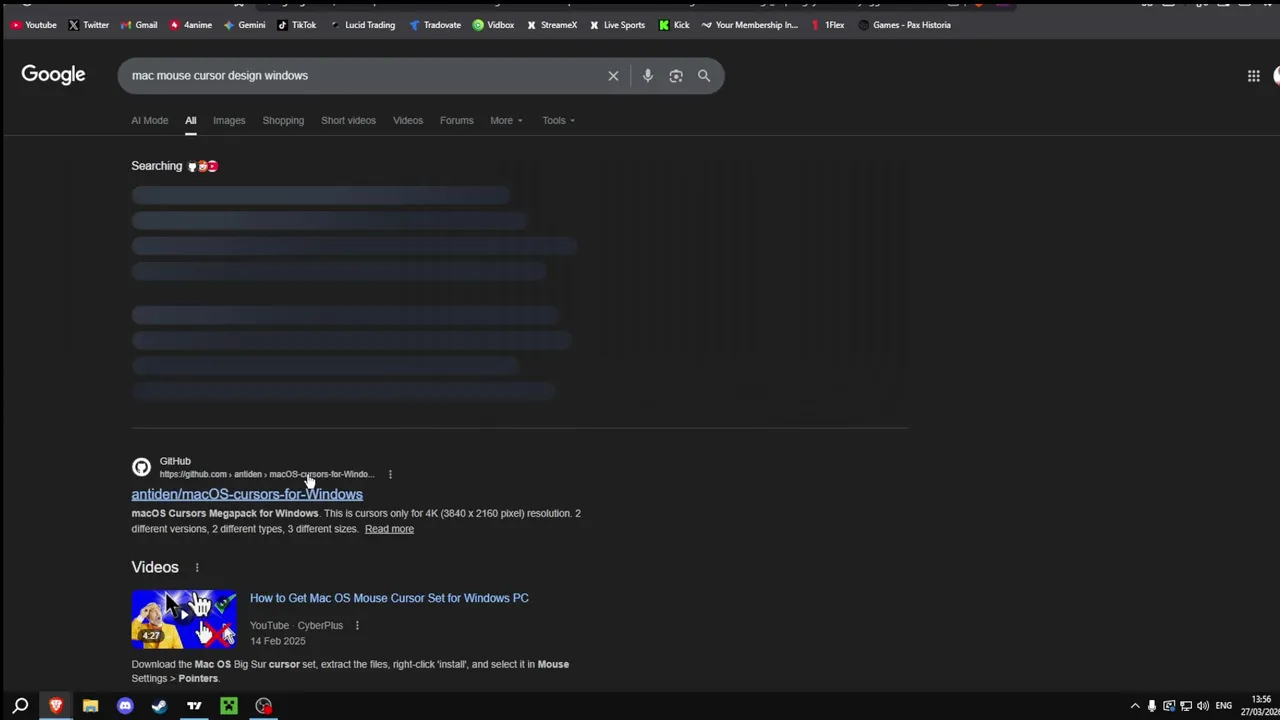The height and width of the screenshot is (720, 1280).
Task: Open Discord from taskbar
Action: [125, 706]
